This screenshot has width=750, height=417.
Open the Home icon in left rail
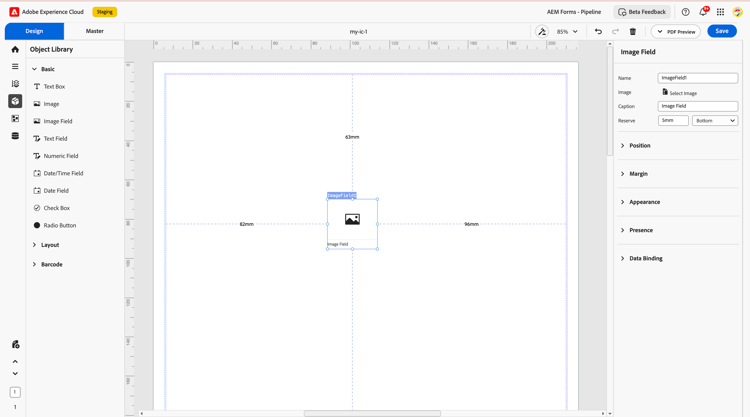point(15,49)
